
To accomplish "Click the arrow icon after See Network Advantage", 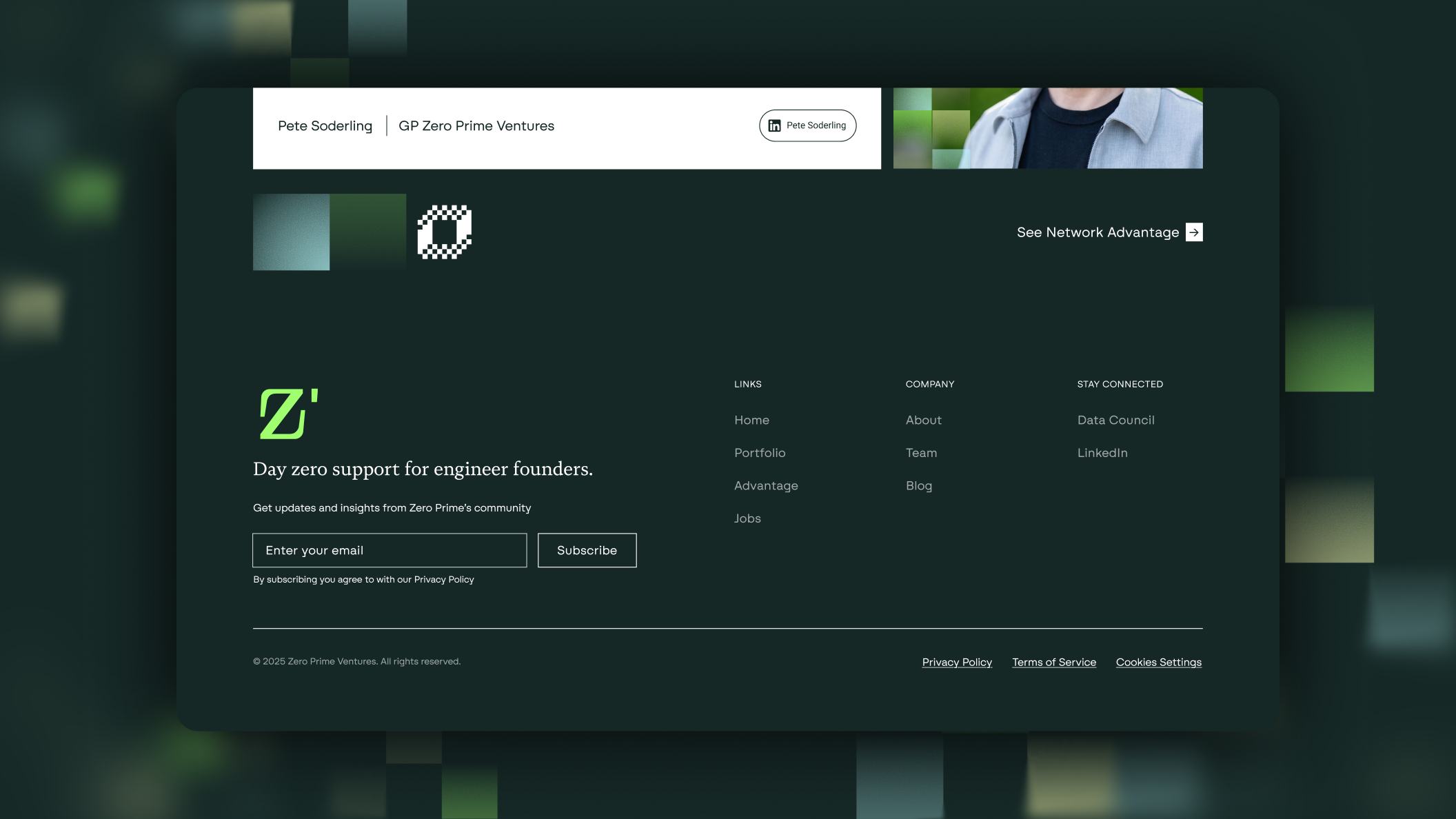I will [x=1194, y=232].
